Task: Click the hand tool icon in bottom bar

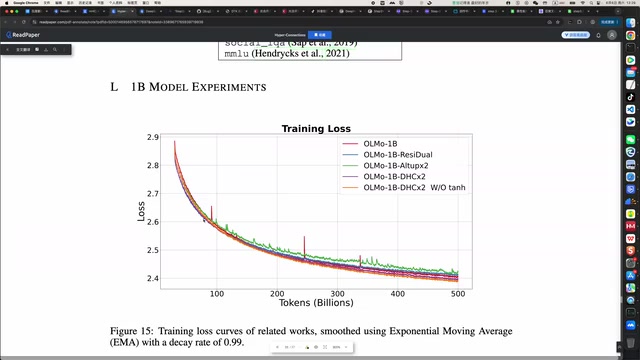Action: pos(307,347)
